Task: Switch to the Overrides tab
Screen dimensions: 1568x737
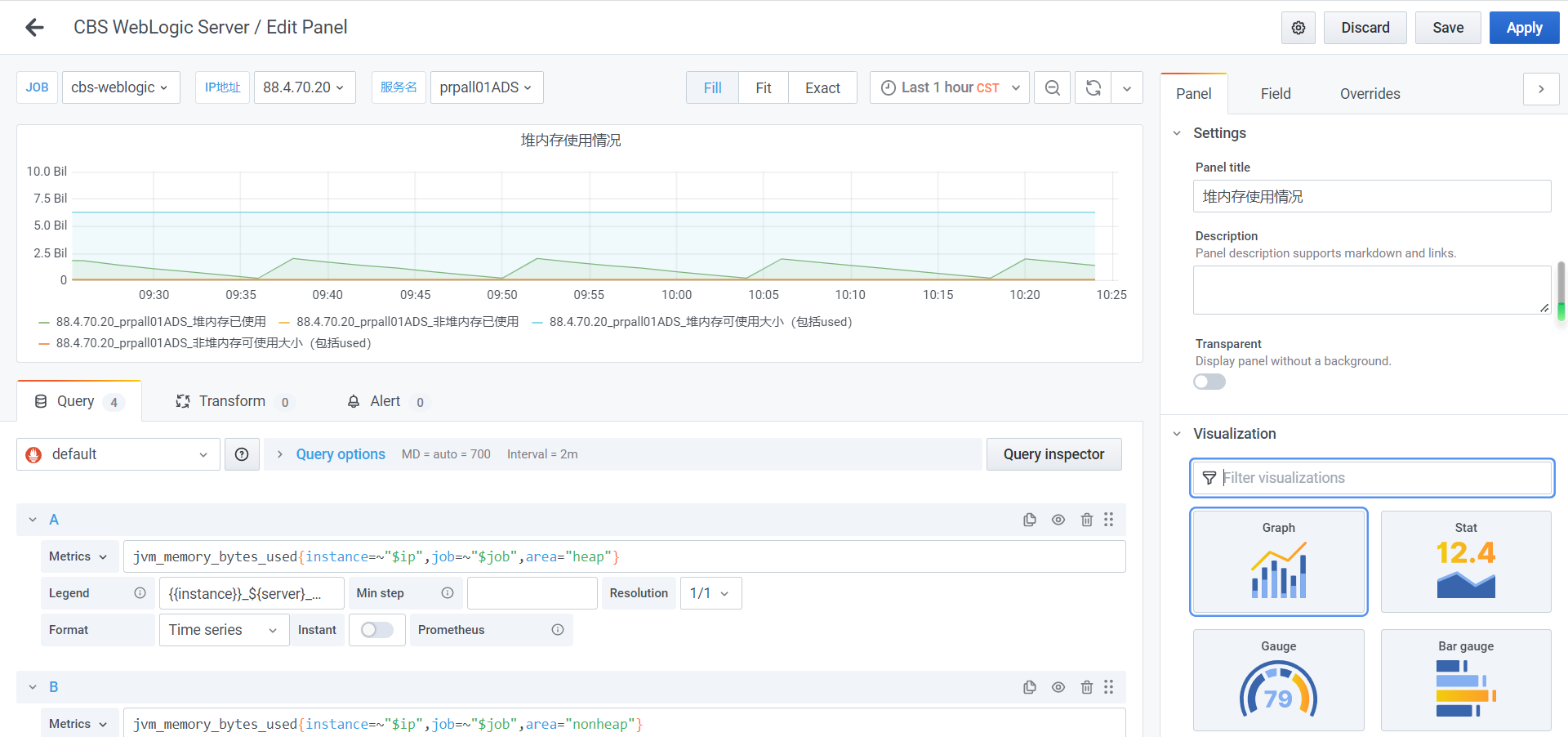Action: pyautogui.click(x=1370, y=94)
